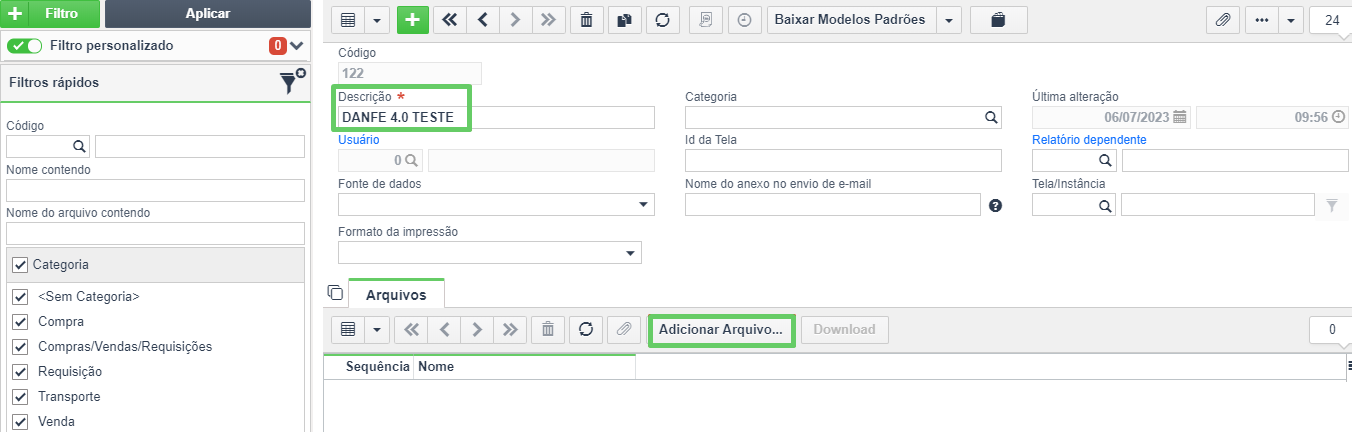
Task: Click the Arquivos count 0 box
Action: pos(1331,329)
